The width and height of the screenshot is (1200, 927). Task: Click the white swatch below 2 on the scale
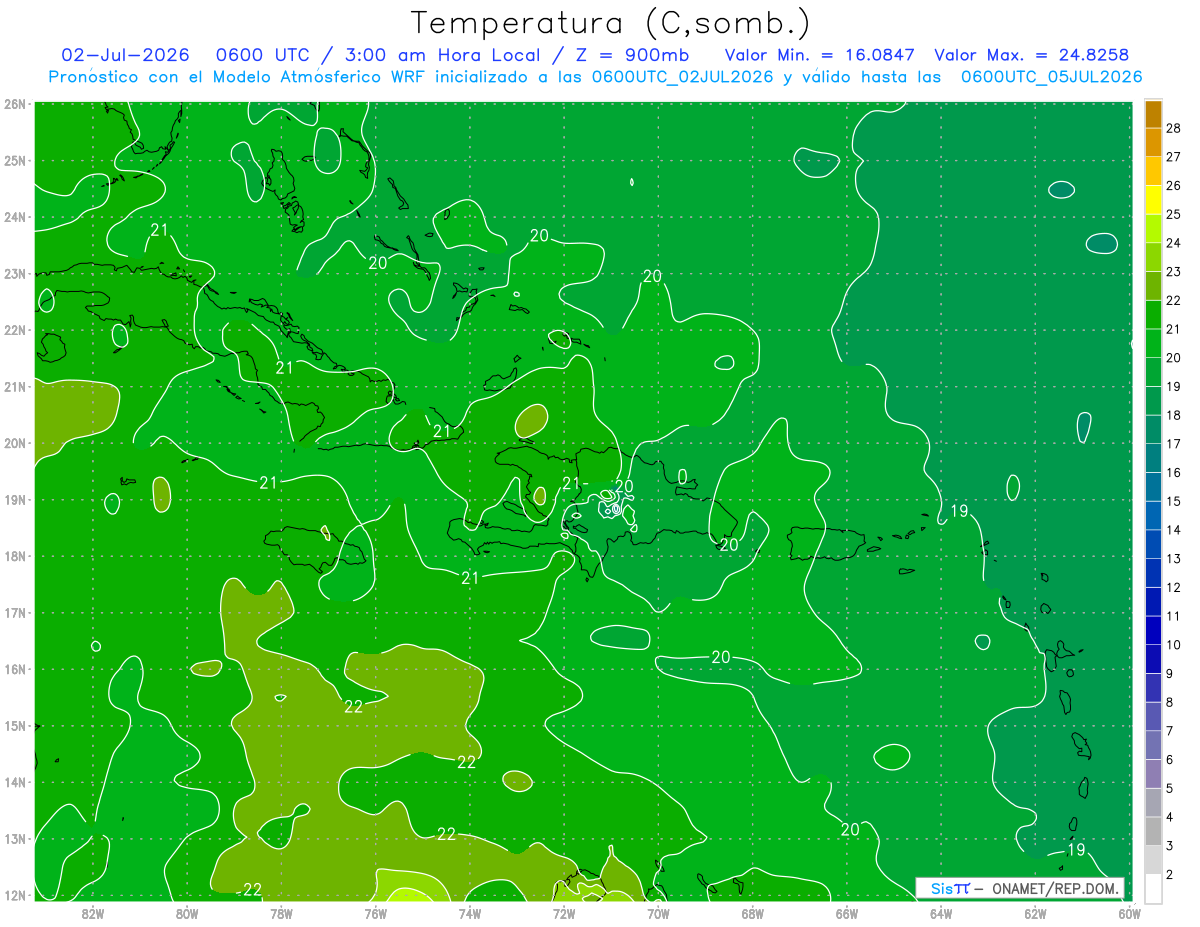(x=1153, y=888)
